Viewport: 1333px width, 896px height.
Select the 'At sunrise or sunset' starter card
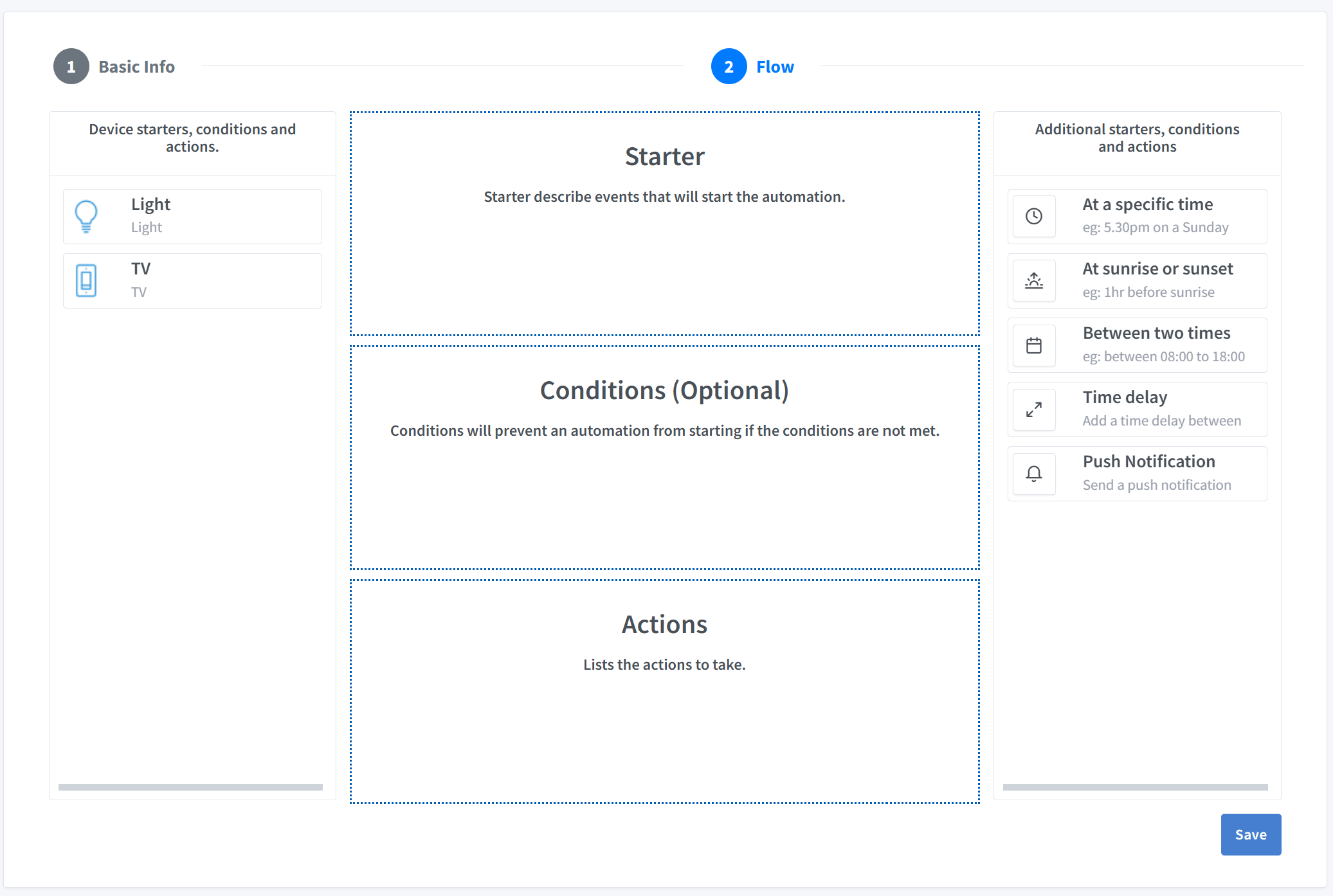pyautogui.click(x=1137, y=280)
